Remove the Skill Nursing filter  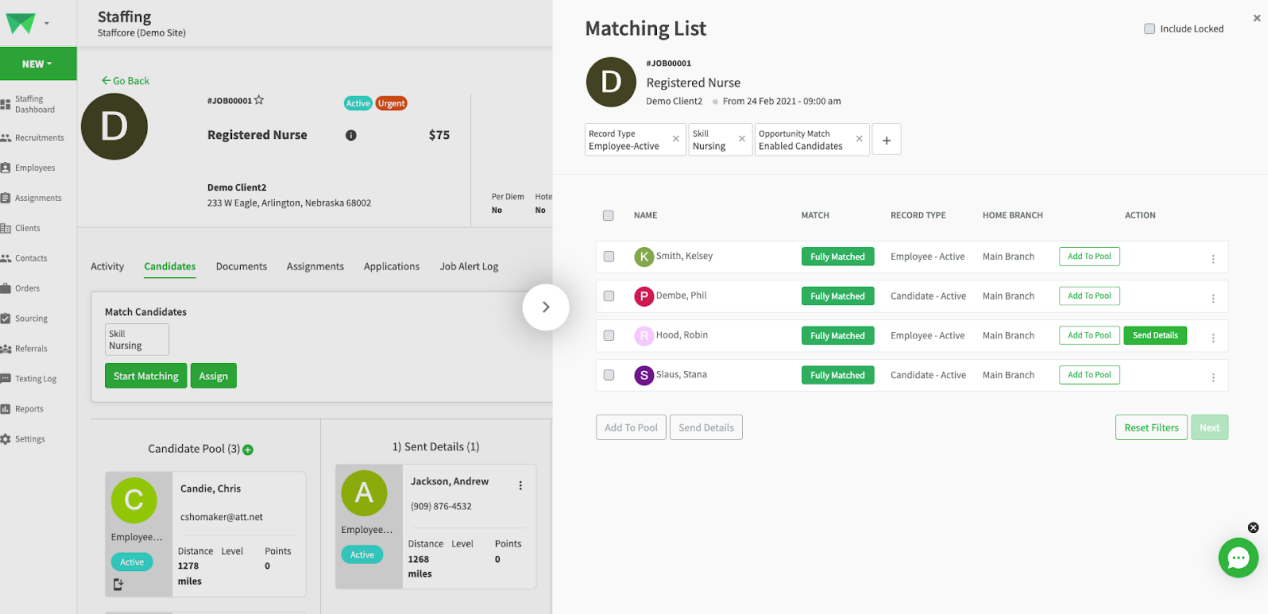coord(743,140)
